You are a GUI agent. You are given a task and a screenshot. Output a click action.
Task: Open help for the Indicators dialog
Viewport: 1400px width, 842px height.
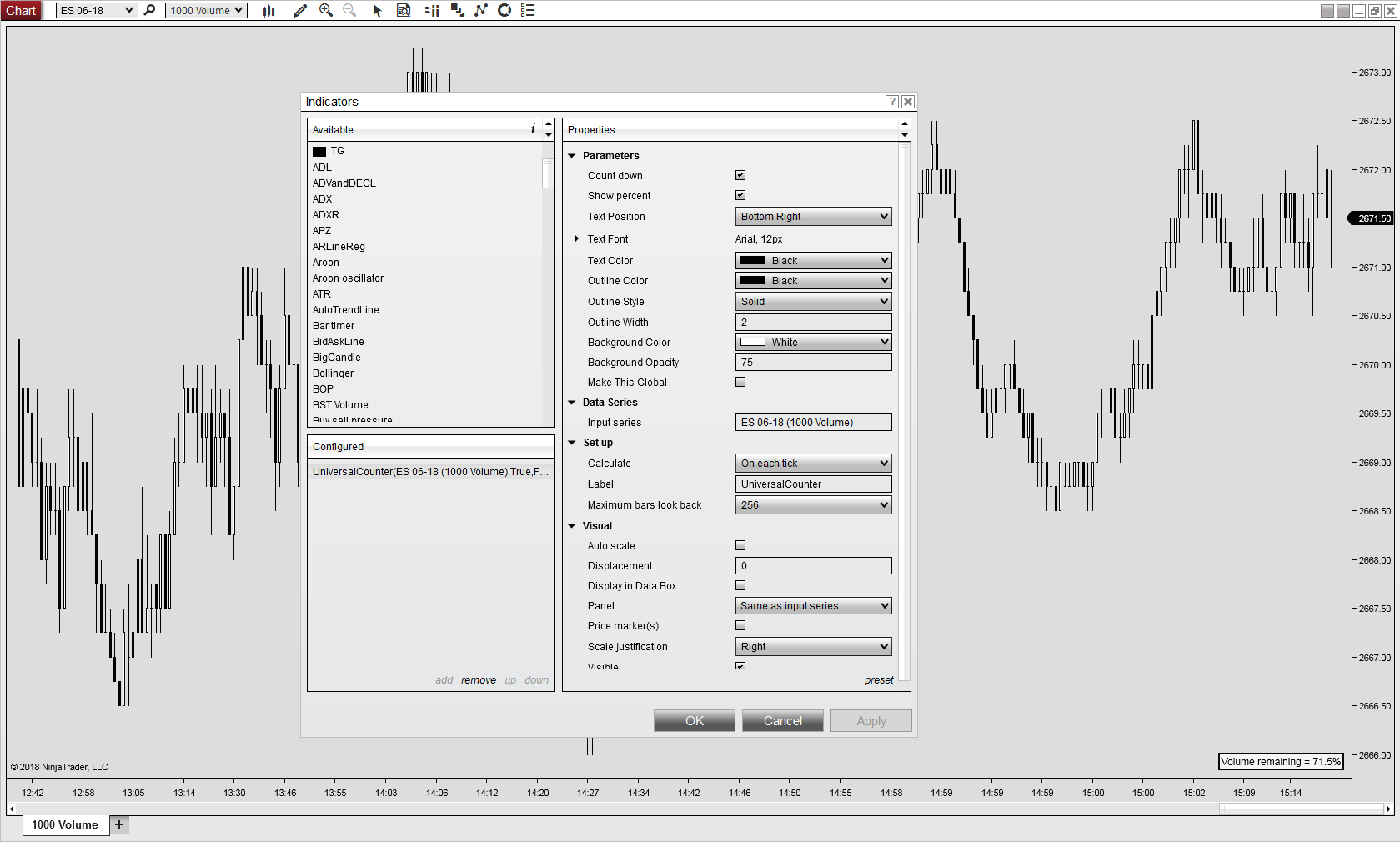892,102
